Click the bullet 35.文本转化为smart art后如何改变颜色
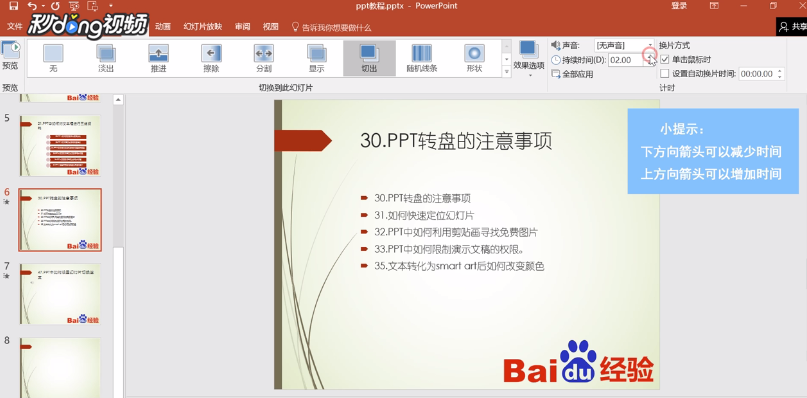The image size is (807, 398). 459,266
